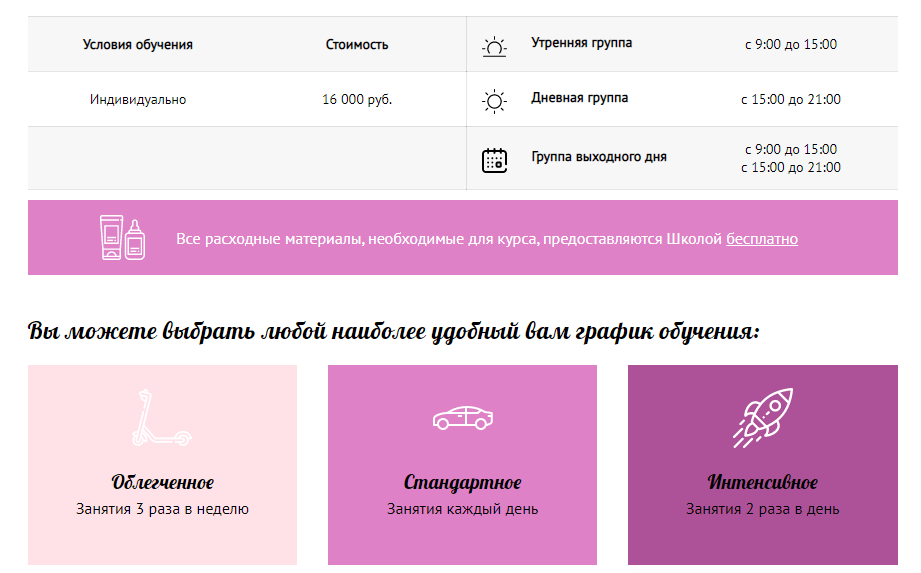
Task: Open the underlined 'бесплатно' link
Action: [x=762, y=239]
